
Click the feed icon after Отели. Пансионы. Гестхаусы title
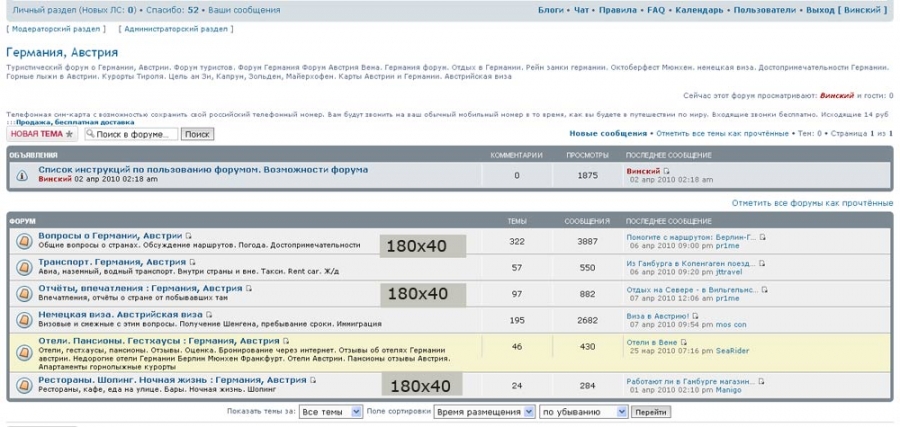(x=286, y=341)
